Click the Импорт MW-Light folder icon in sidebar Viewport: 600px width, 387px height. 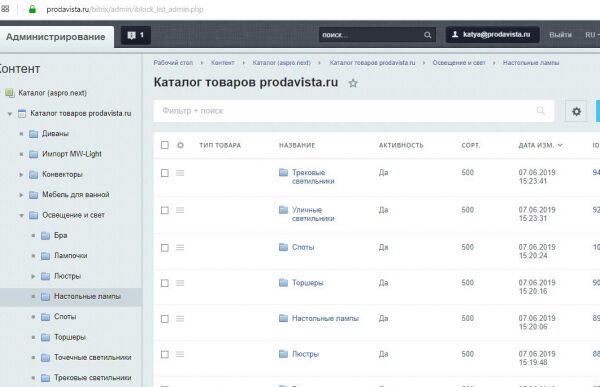pyautogui.click(x=34, y=154)
